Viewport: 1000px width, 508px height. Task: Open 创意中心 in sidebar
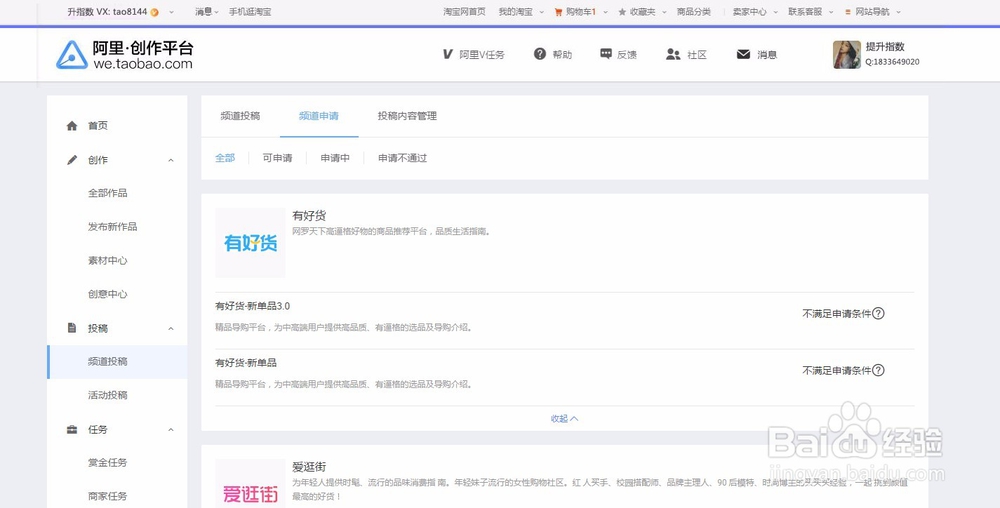click(x=108, y=294)
